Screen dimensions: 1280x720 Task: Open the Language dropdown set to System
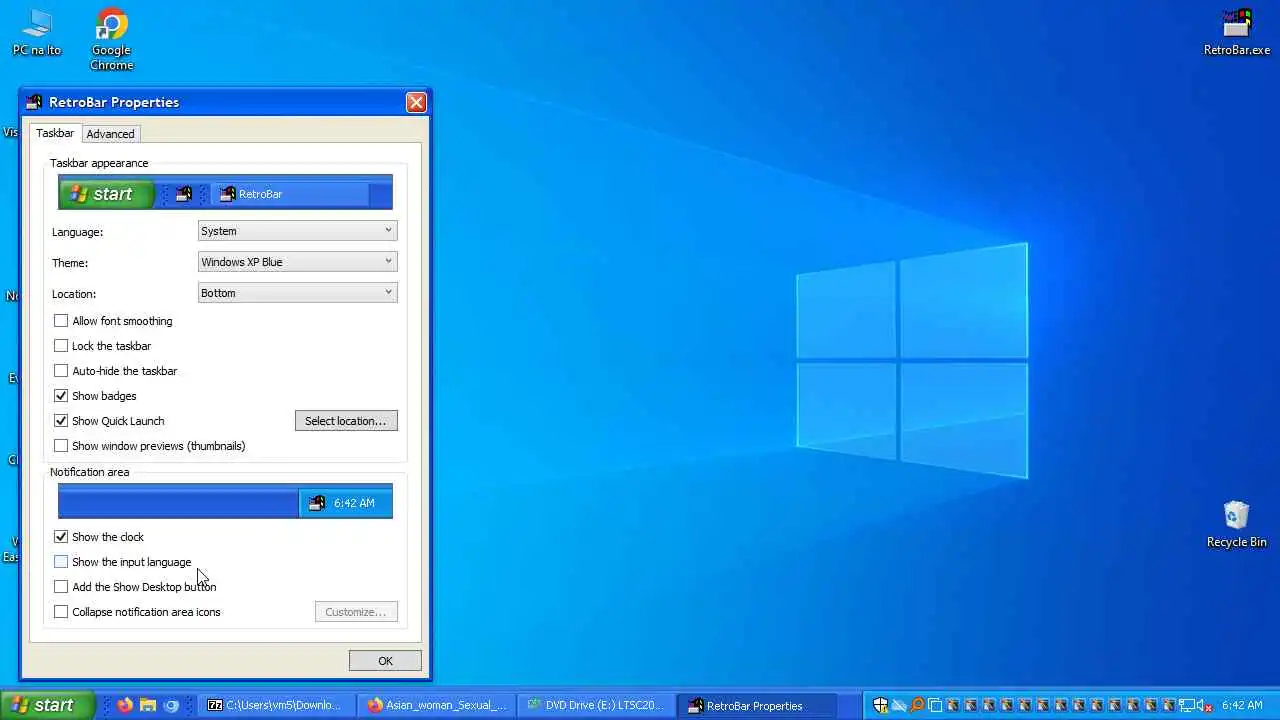click(x=297, y=231)
